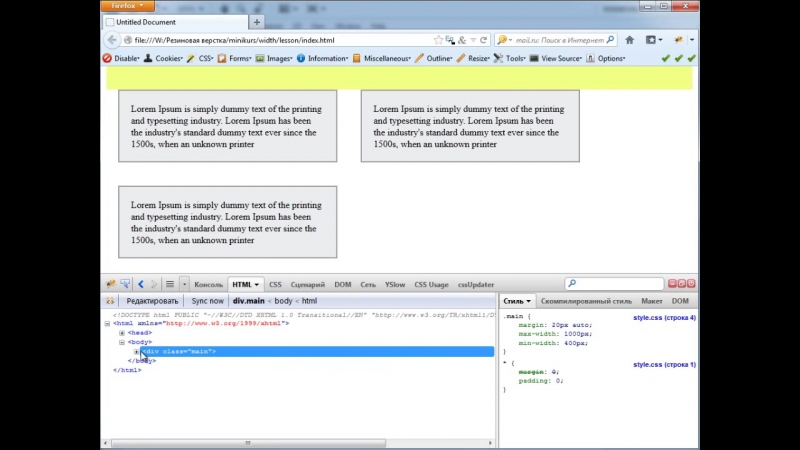The image size is (800, 450).
Task: Open the Information menu
Action: pyautogui.click(x=322, y=58)
